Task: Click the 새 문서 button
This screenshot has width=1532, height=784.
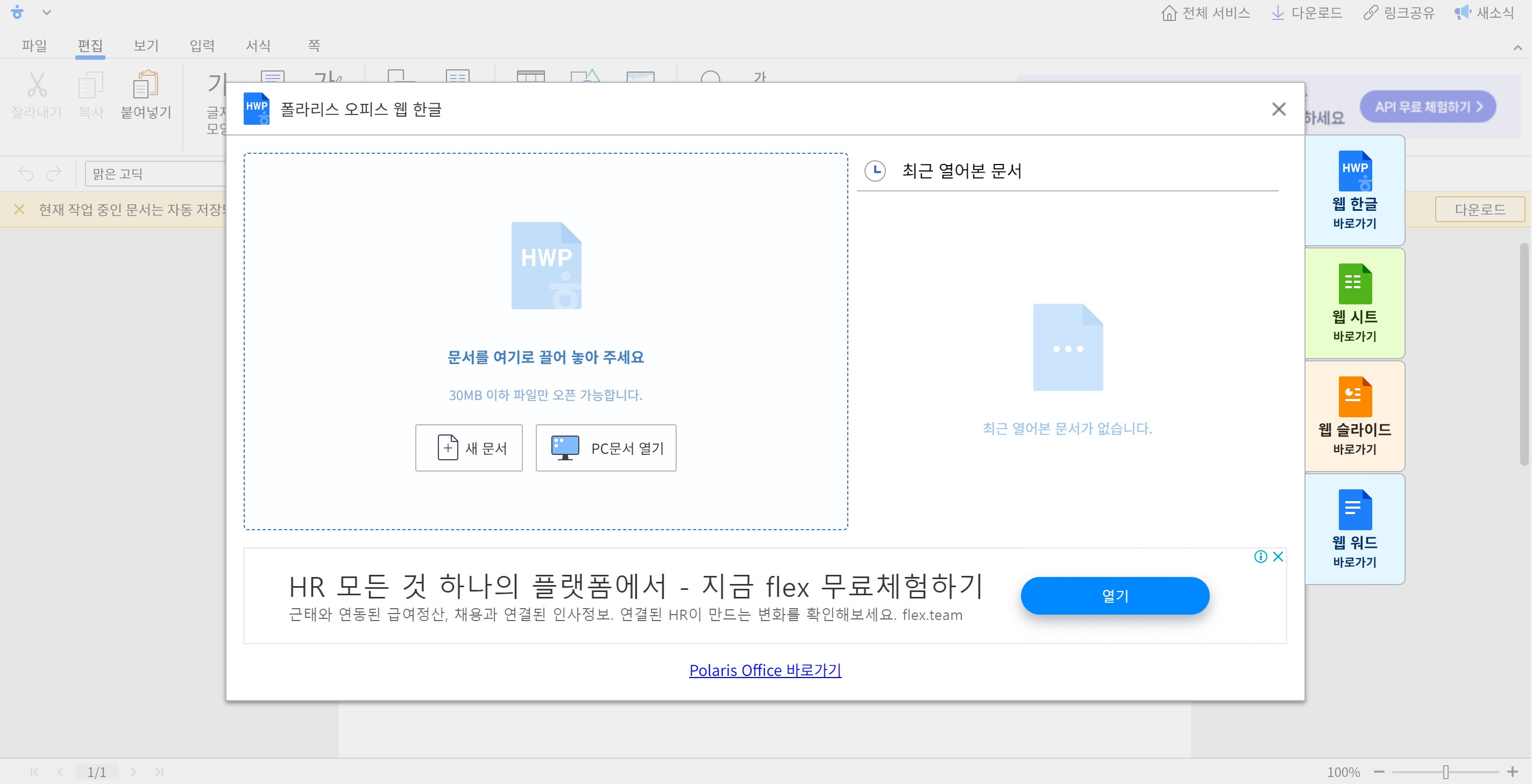Action: point(469,447)
